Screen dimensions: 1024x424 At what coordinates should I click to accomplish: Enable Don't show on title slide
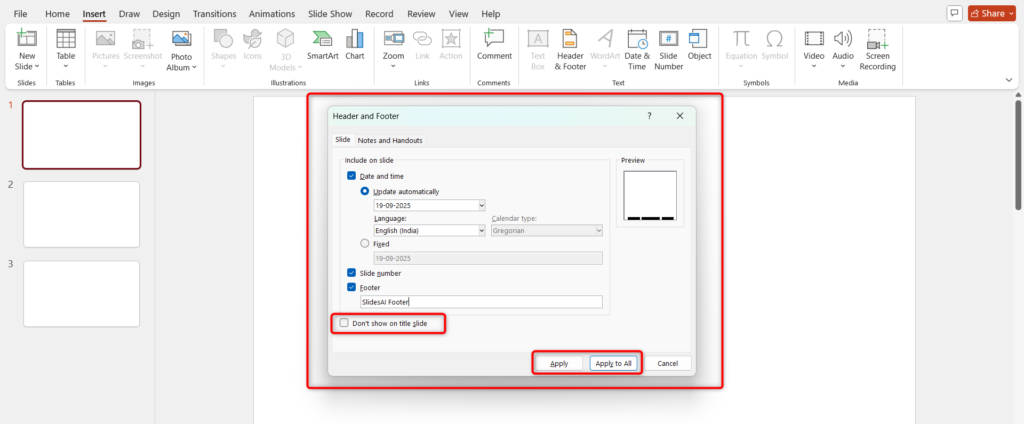click(x=345, y=323)
